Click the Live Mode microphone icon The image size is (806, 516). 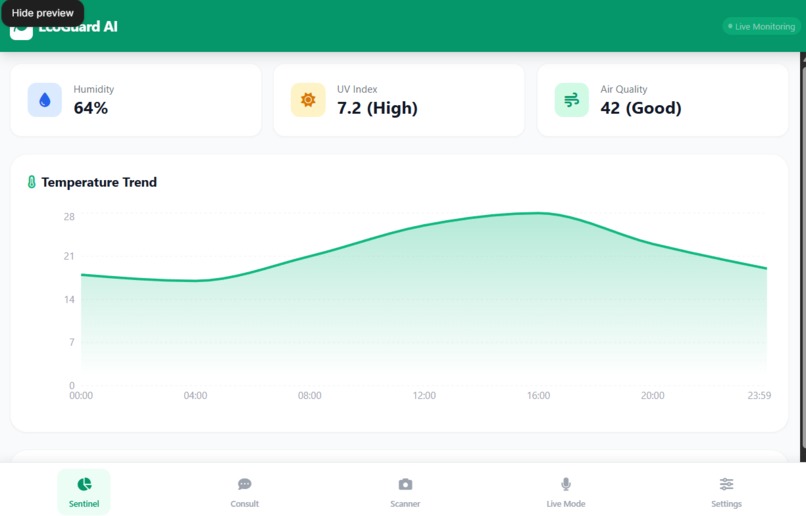coord(565,484)
